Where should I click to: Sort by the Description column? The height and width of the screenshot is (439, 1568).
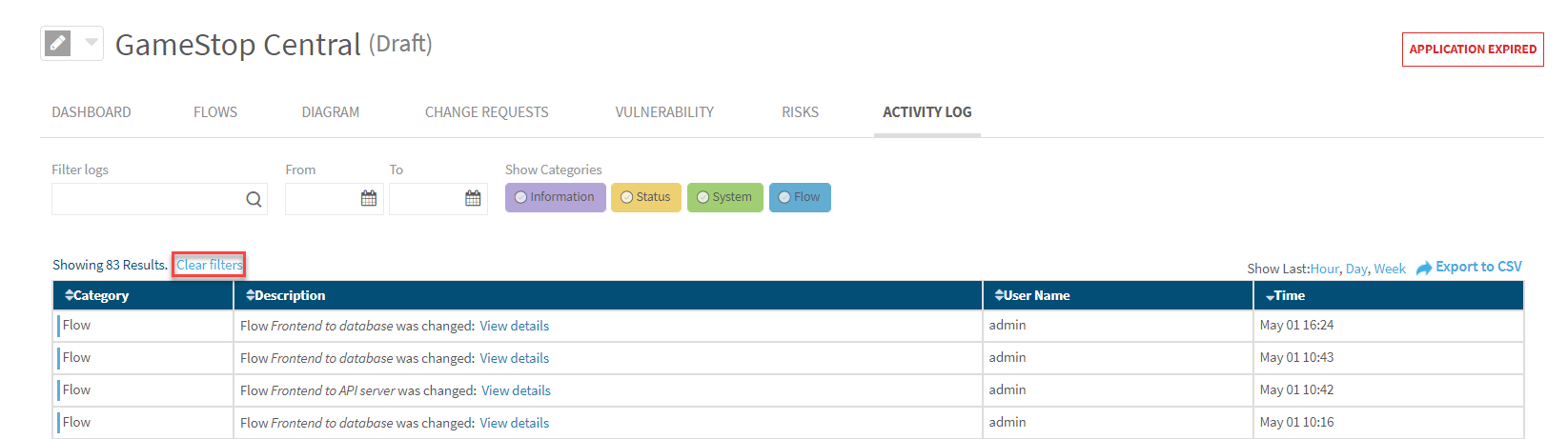pyautogui.click(x=285, y=295)
